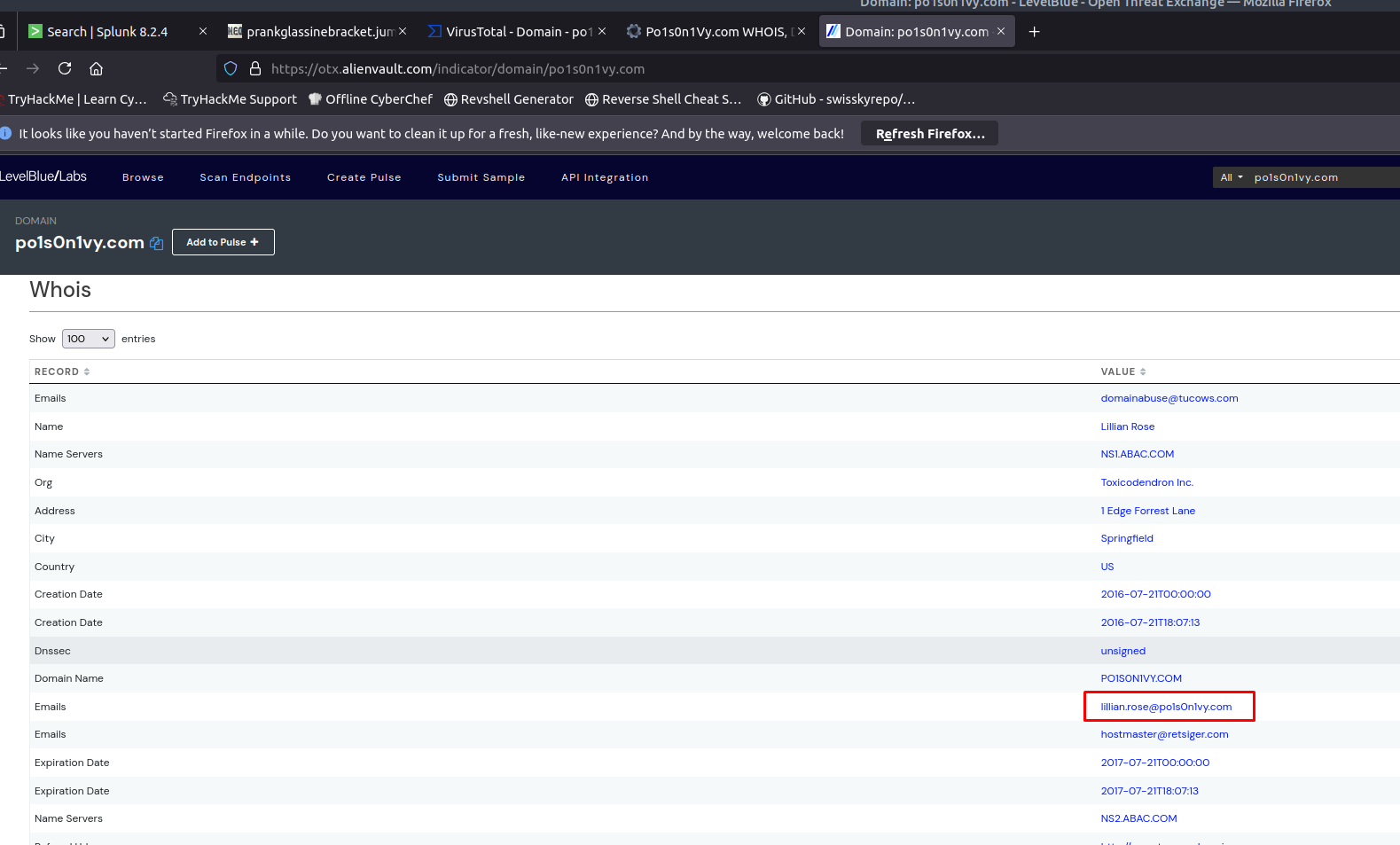
Task: Open 1 Edge Forrest Lane address link
Action: pyautogui.click(x=1148, y=511)
